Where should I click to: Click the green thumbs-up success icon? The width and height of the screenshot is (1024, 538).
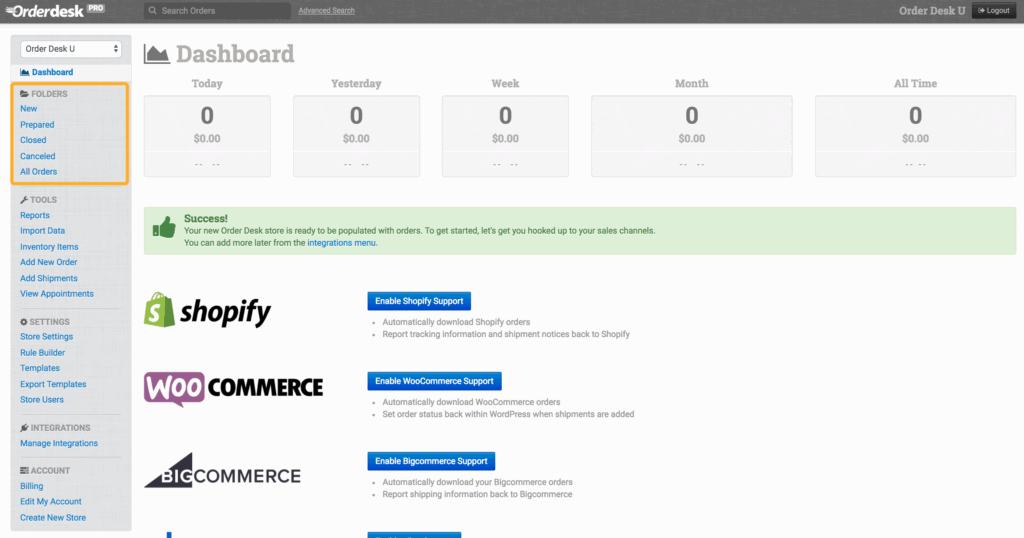tap(164, 229)
